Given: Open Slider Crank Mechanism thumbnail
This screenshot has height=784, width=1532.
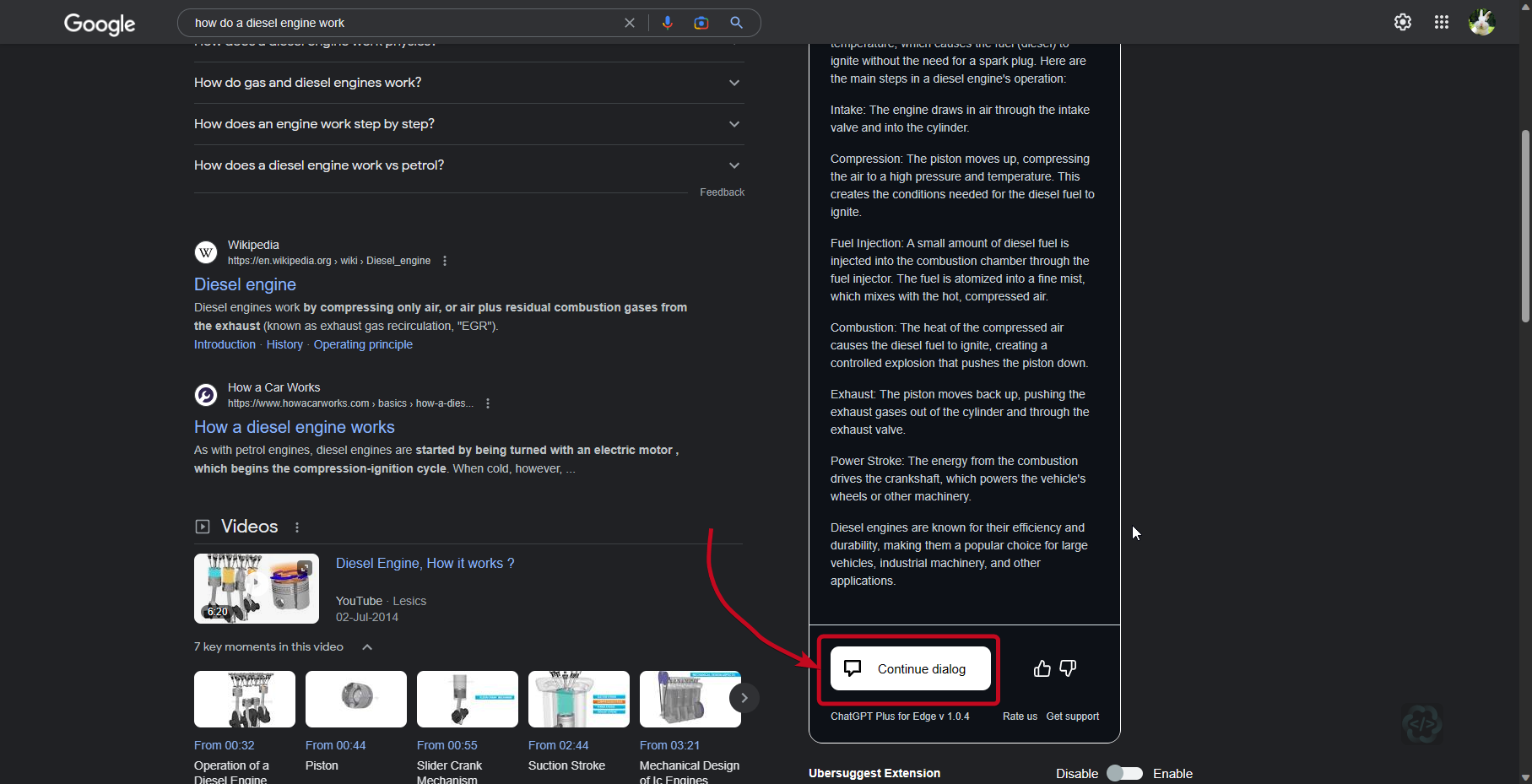Looking at the screenshot, I should pos(468,699).
